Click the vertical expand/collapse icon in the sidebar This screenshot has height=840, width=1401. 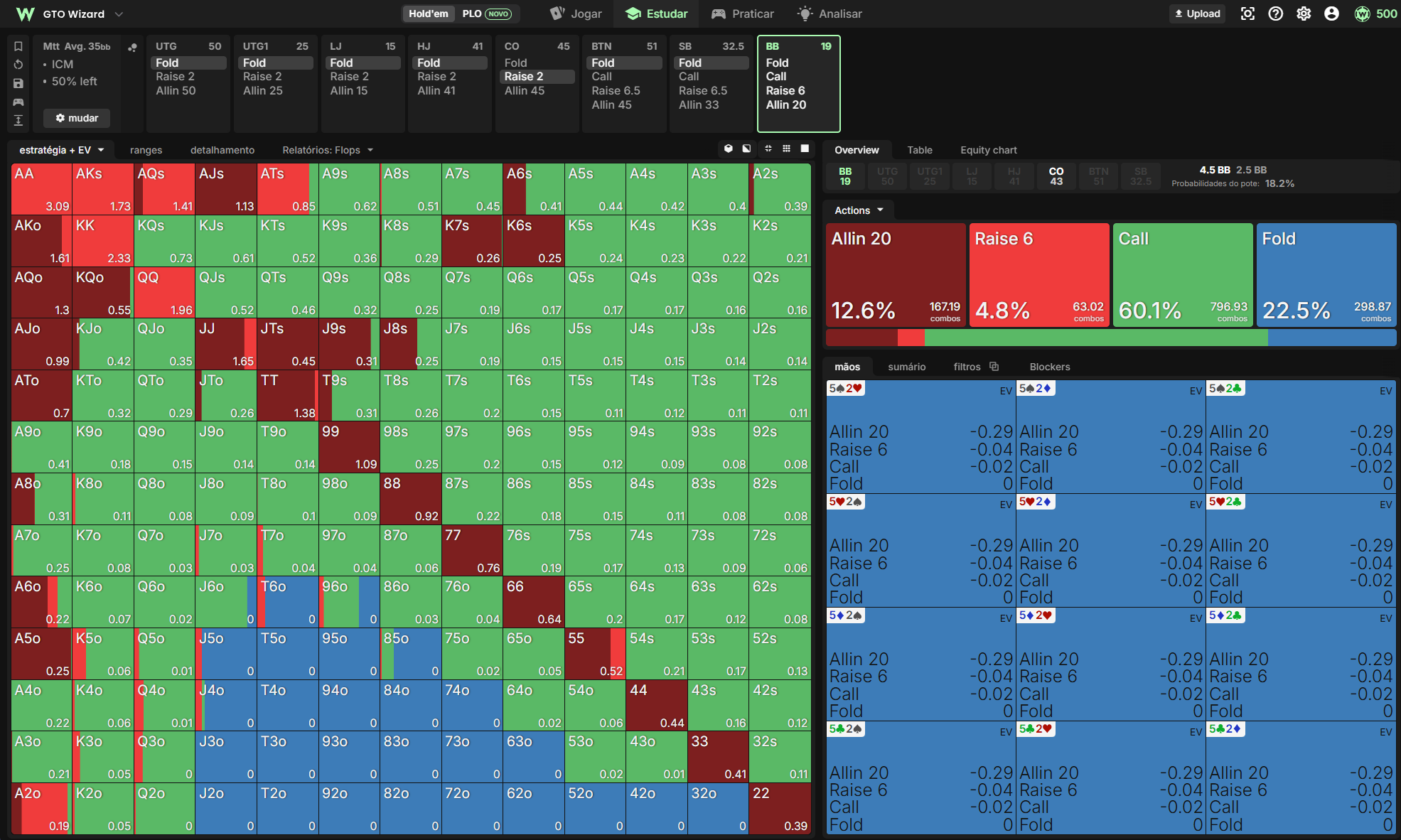[18, 120]
